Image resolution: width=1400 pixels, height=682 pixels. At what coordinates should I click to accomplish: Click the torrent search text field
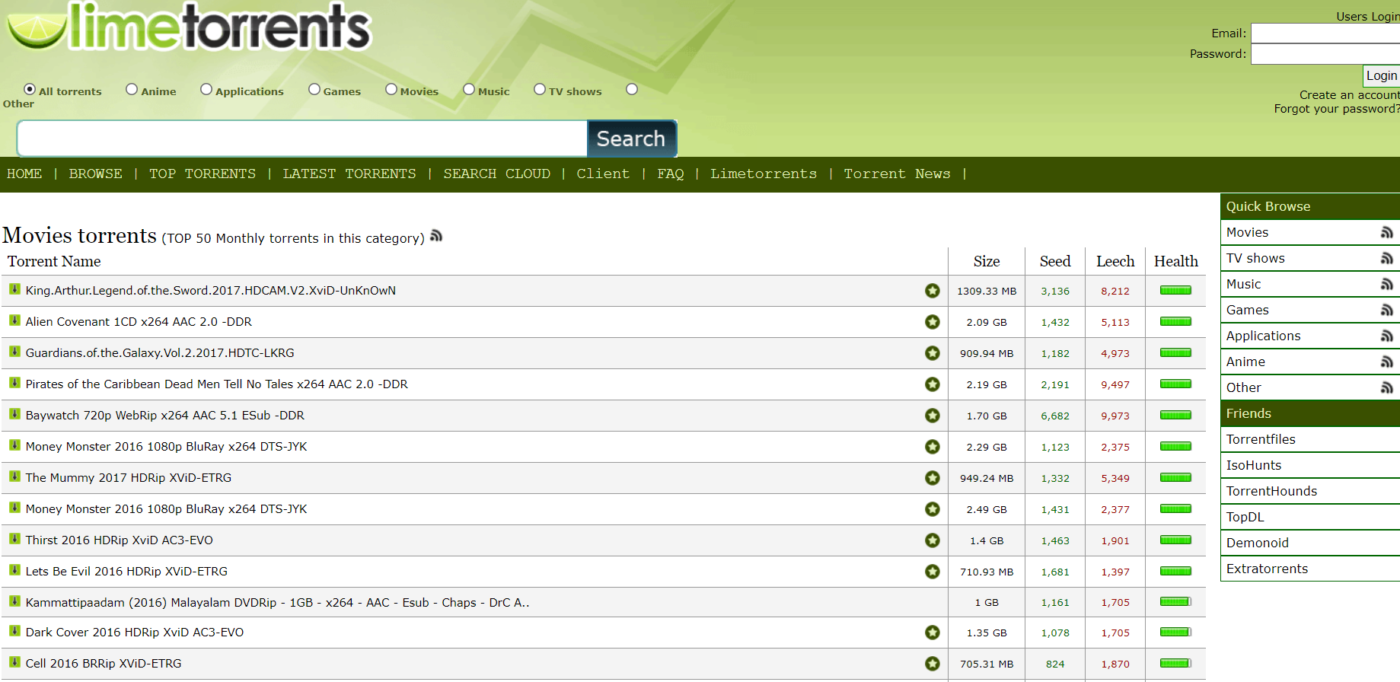coord(302,139)
